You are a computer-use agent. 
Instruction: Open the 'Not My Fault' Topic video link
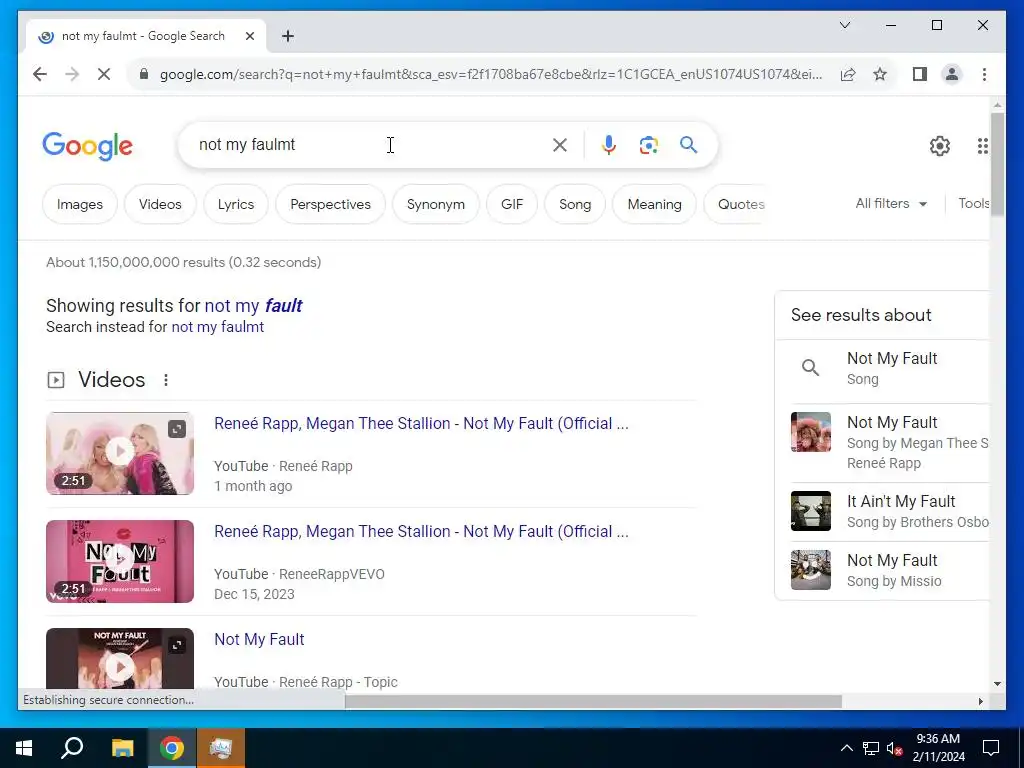point(259,639)
